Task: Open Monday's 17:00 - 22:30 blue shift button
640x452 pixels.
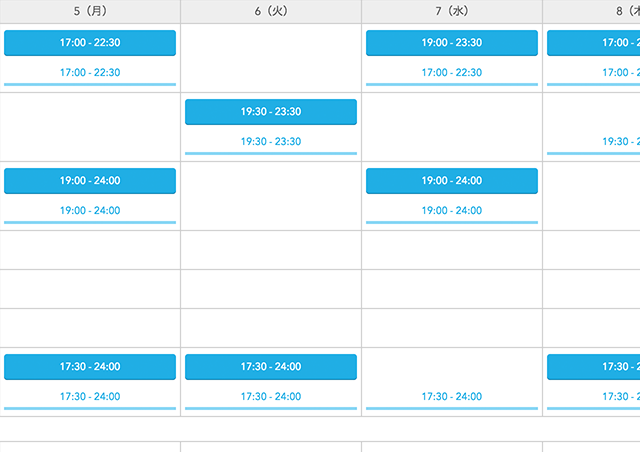Action: click(x=90, y=43)
